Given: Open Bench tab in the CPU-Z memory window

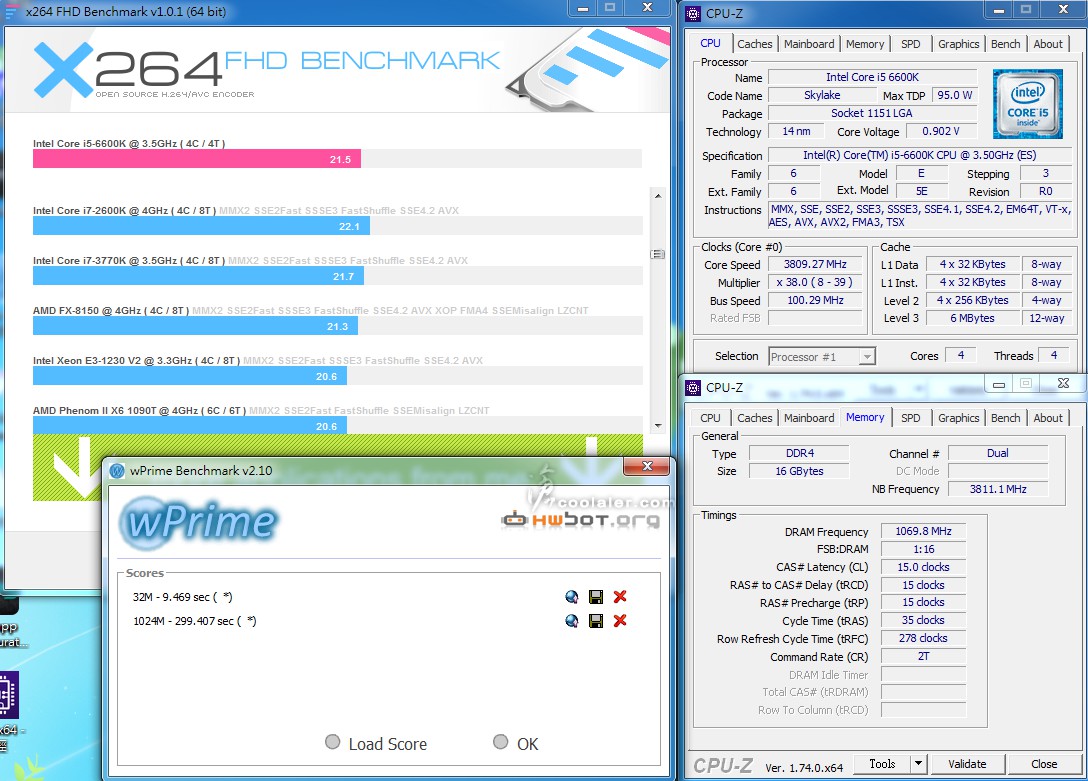Looking at the screenshot, I should pyautogui.click(x=1005, y=418).
